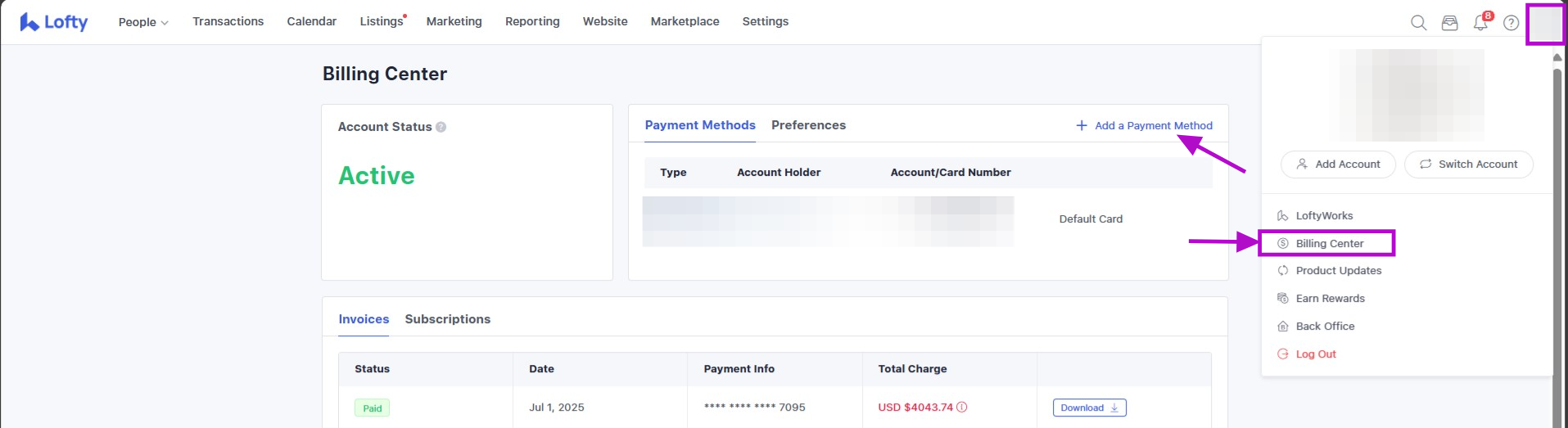Click the profile avatar in top-right corner
The height and width of the screenshot is (428, 1568).
[1546, 24]
